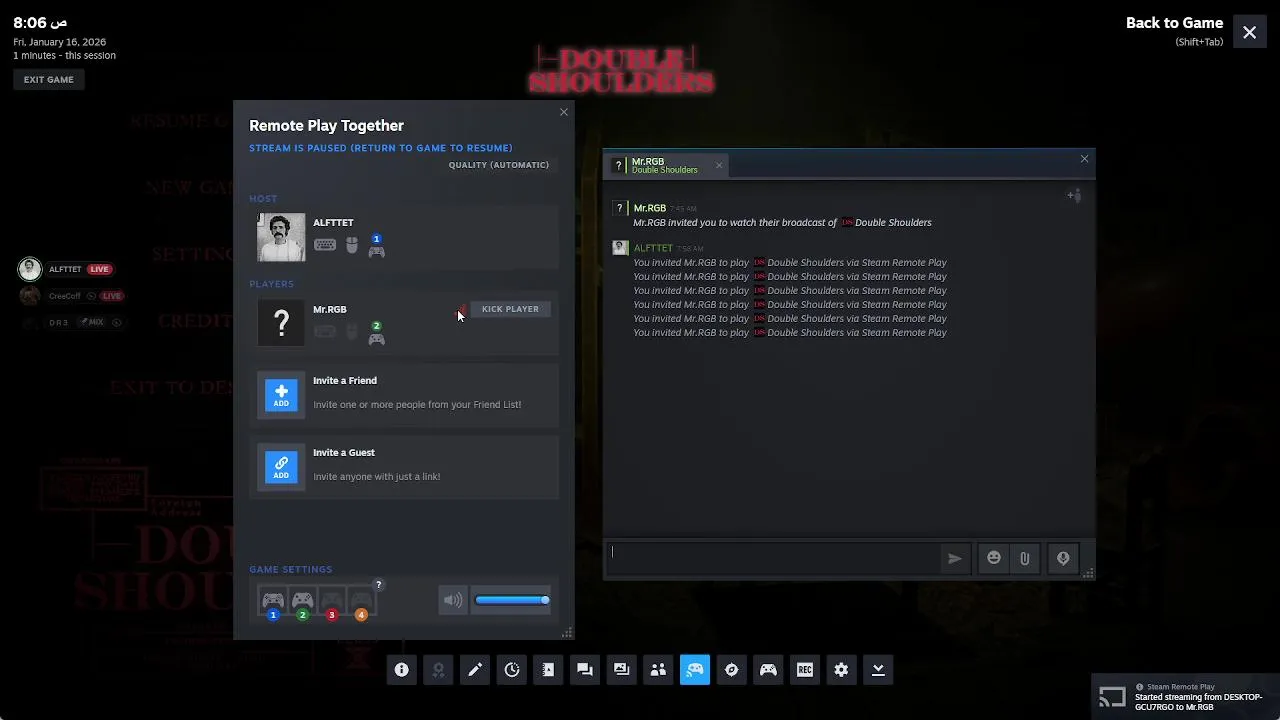Close the Mr.RGB chat tab

coord(719,165)
